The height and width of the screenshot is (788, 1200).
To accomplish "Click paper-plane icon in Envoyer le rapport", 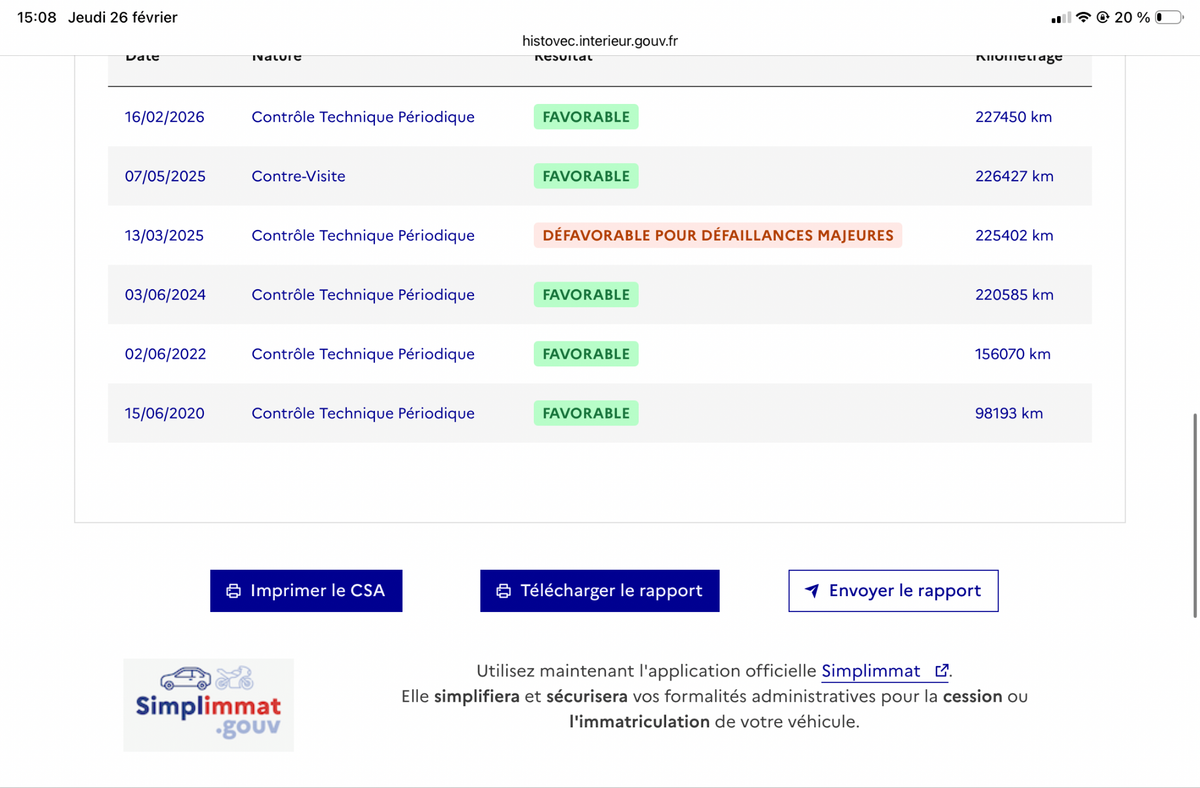I will (812, 591).
